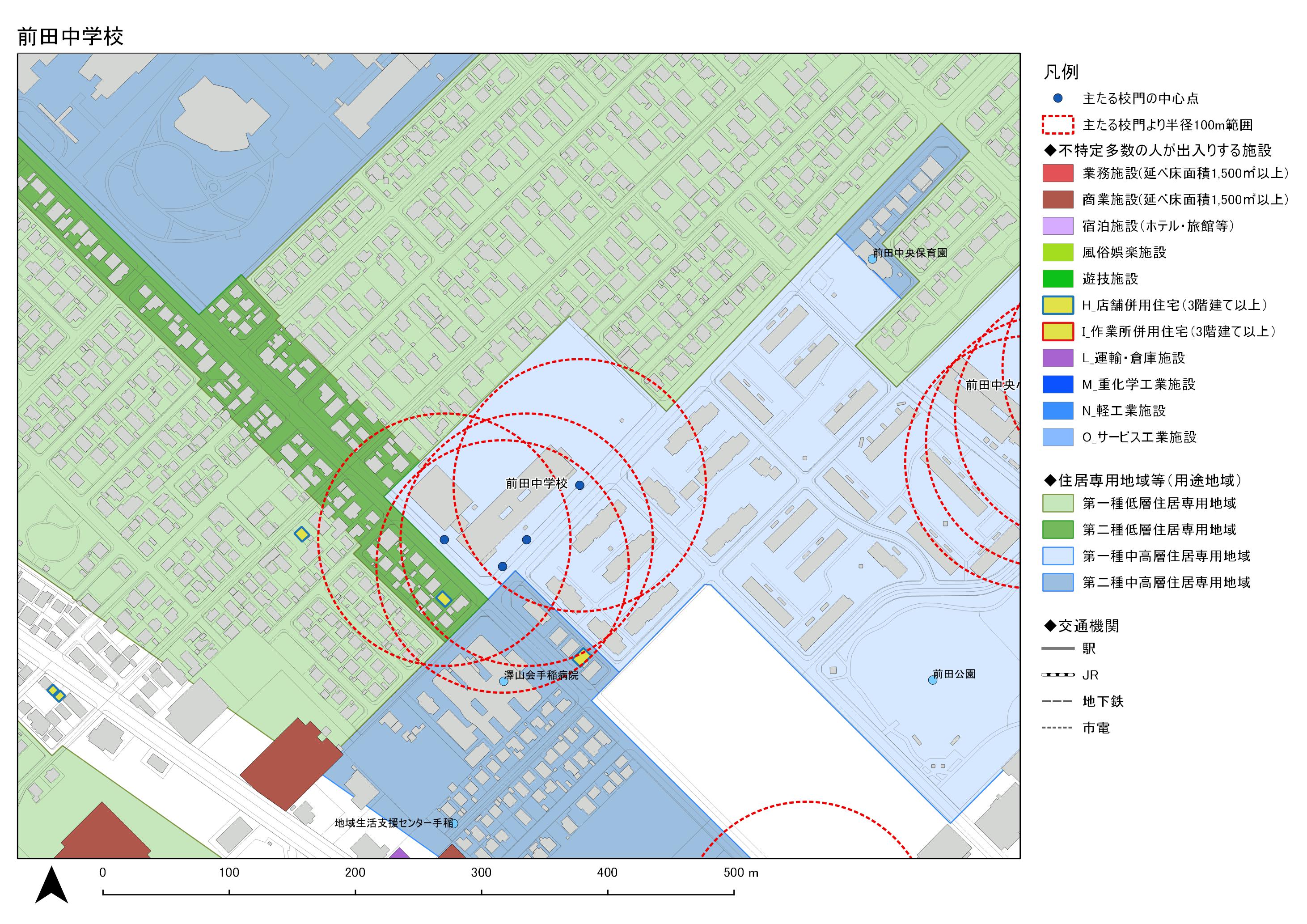Click the legend heading 凡例
This screenshot has height=924, width=1307.
[1061, 72]
